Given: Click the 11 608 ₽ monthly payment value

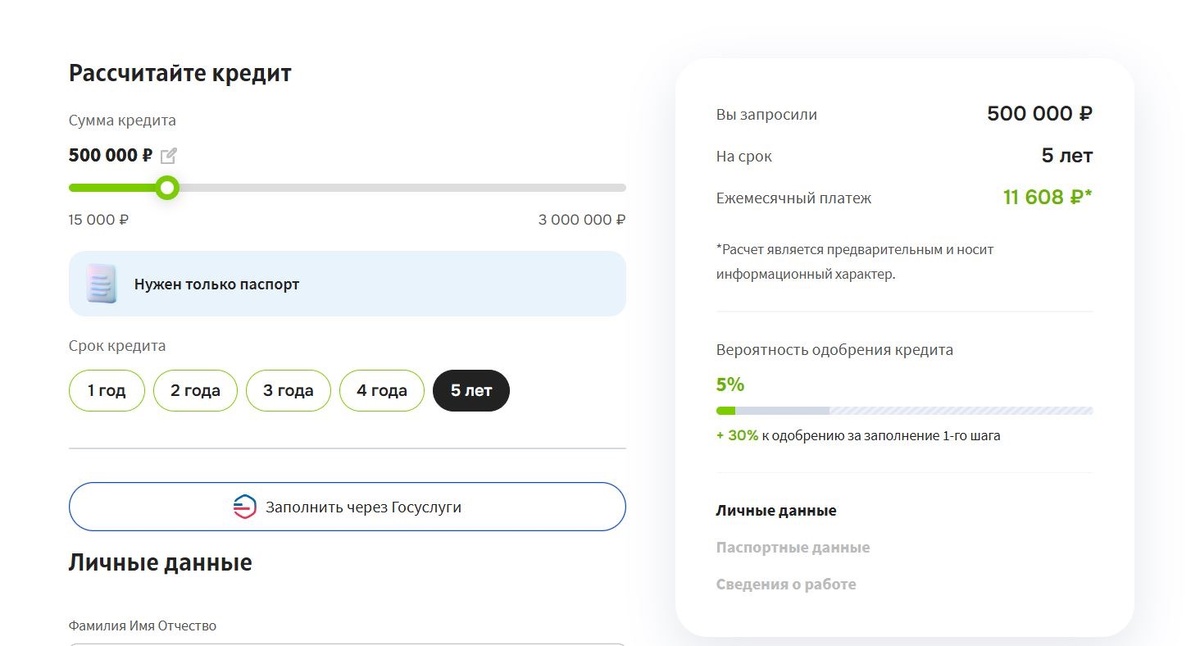Looking at the screenshot, I should [1046, 197].
